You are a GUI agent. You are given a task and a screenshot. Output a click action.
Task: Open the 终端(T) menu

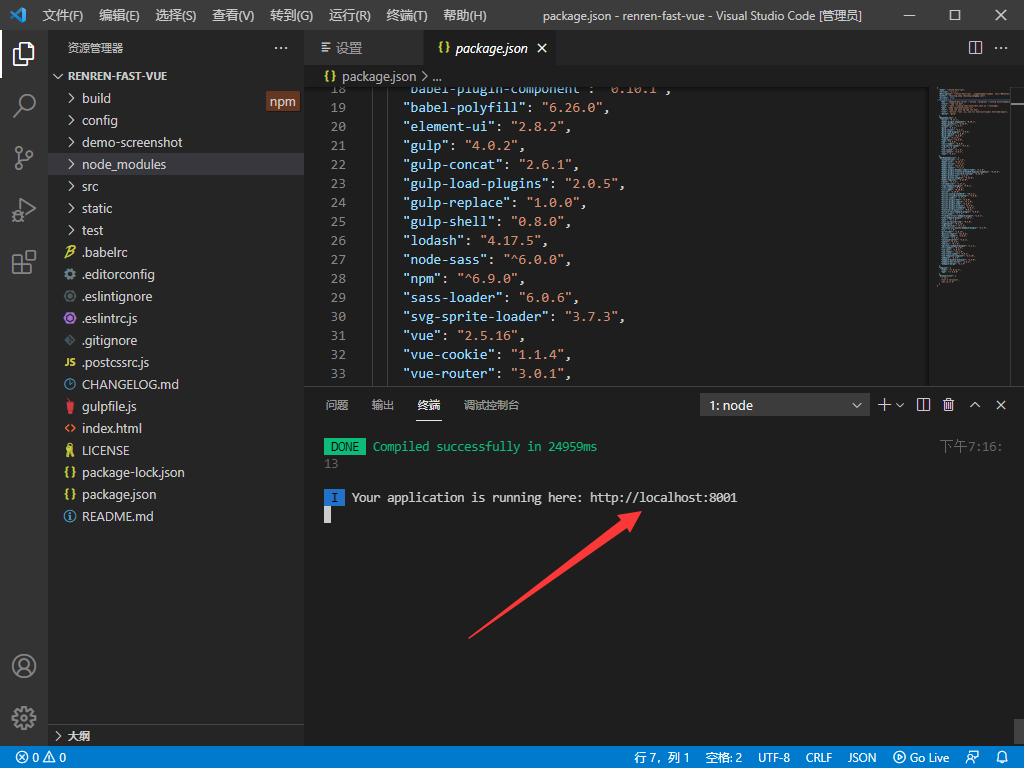tap(406, 15)
